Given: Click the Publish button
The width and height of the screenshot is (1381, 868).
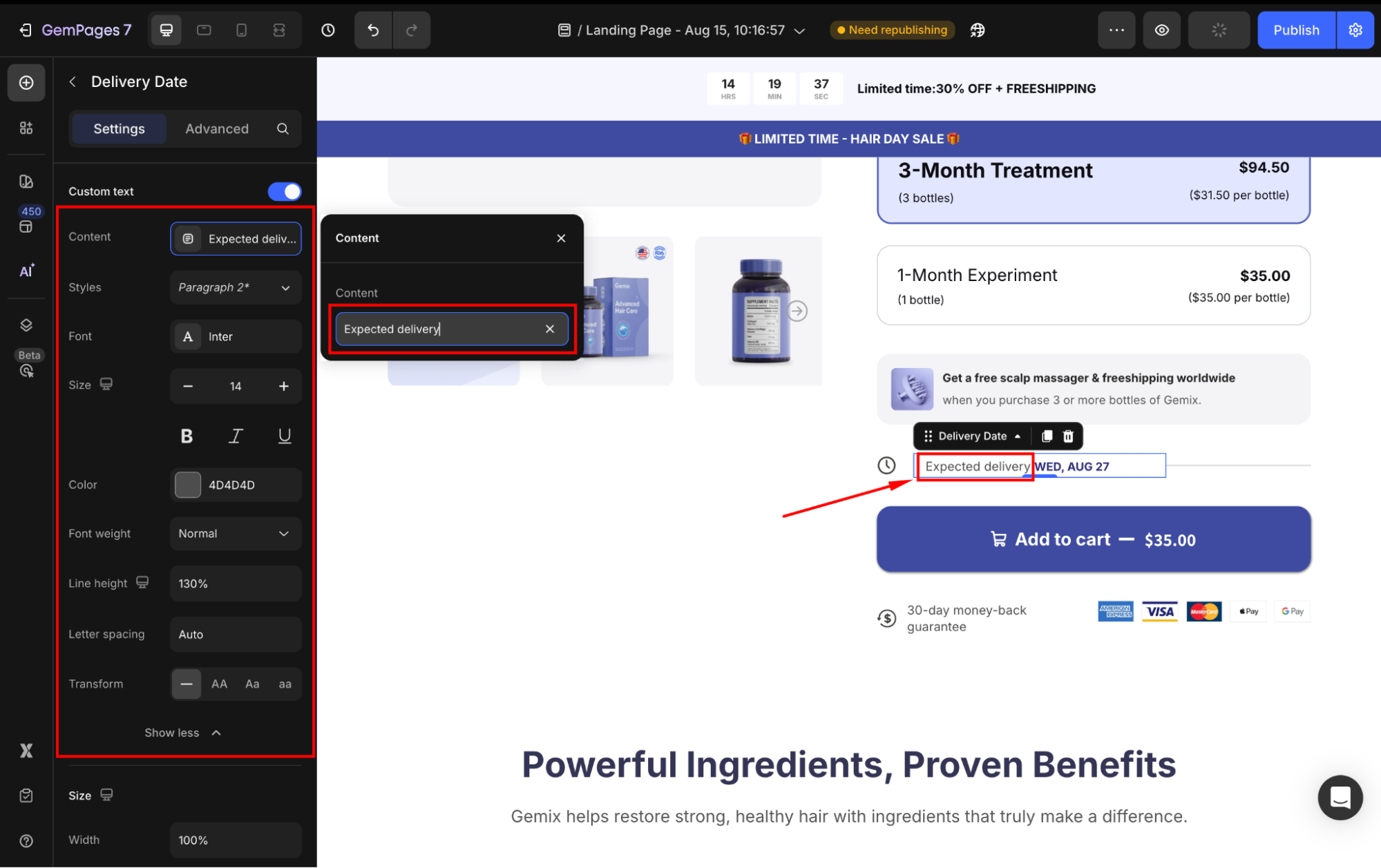Looking at the screenshot, I should click(x=1295, y=30).
